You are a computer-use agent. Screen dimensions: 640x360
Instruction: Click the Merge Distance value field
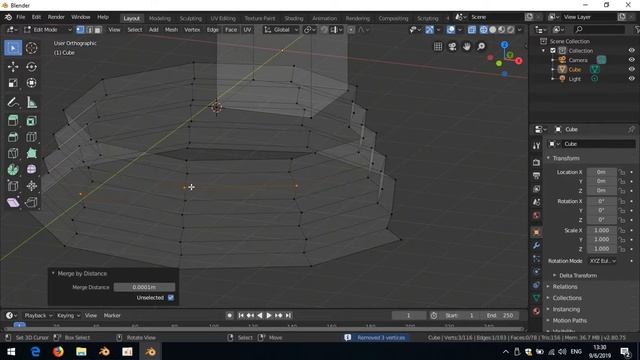tap(144, 287)
